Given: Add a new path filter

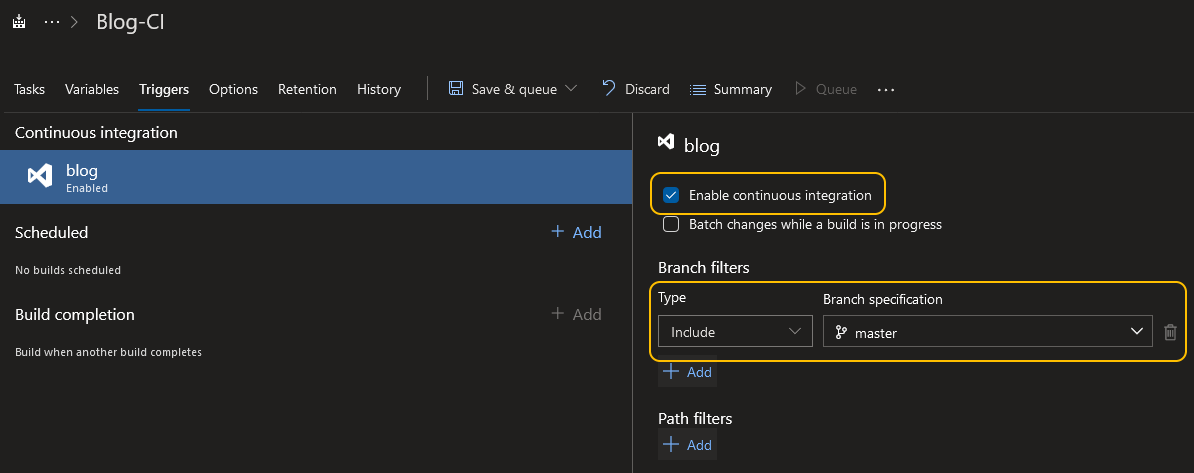Looking at the screenshot, I should [x=687, y=445].
